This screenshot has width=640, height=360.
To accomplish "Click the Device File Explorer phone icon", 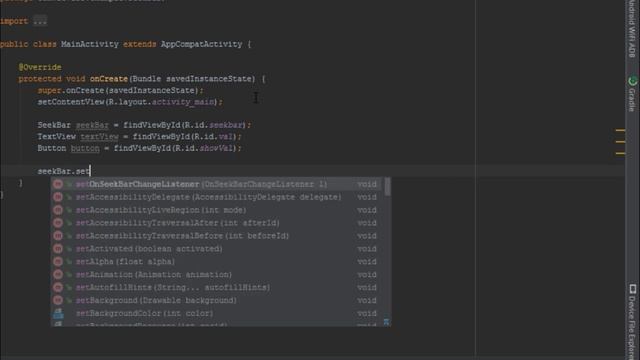I will [633, 289].
